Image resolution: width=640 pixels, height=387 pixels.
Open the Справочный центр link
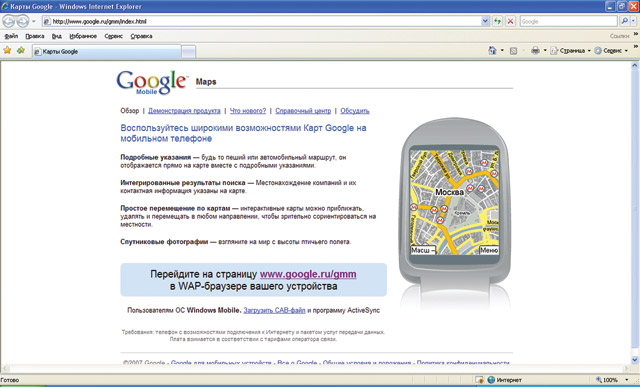point(303,111)
